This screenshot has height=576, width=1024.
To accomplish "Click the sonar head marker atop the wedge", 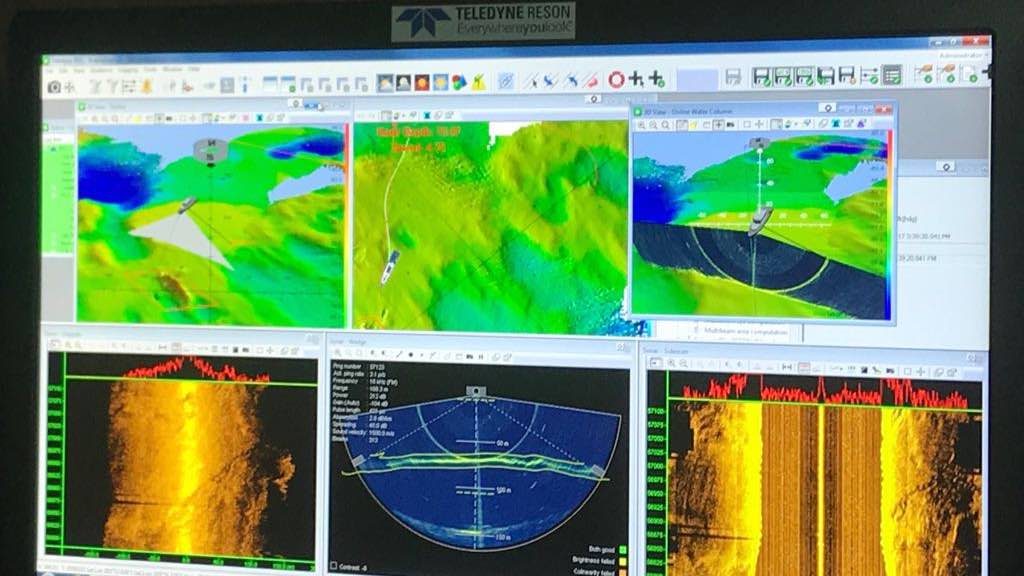I will coord(476,391).
